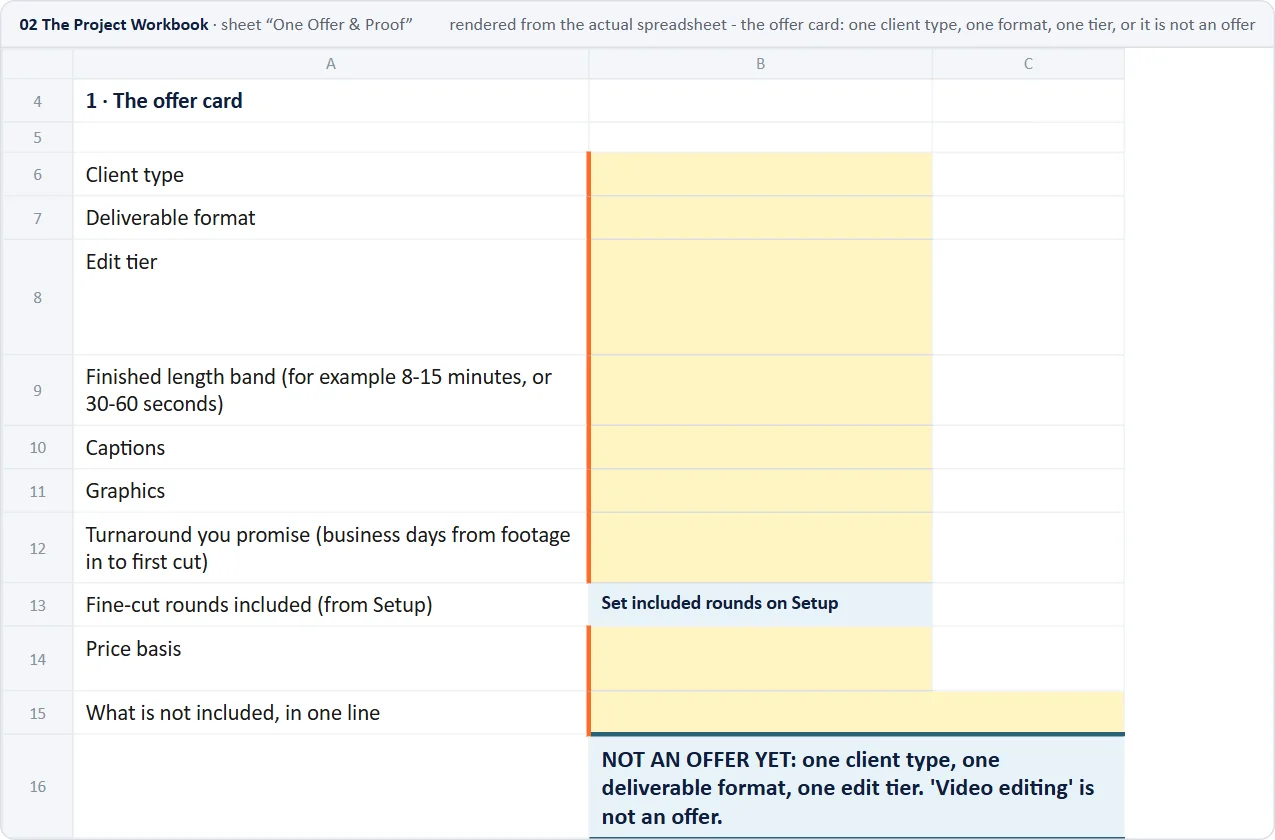Select the yellow input cell for Graphics
Screen dimensions: 1275x840
[x=761, y=491]
